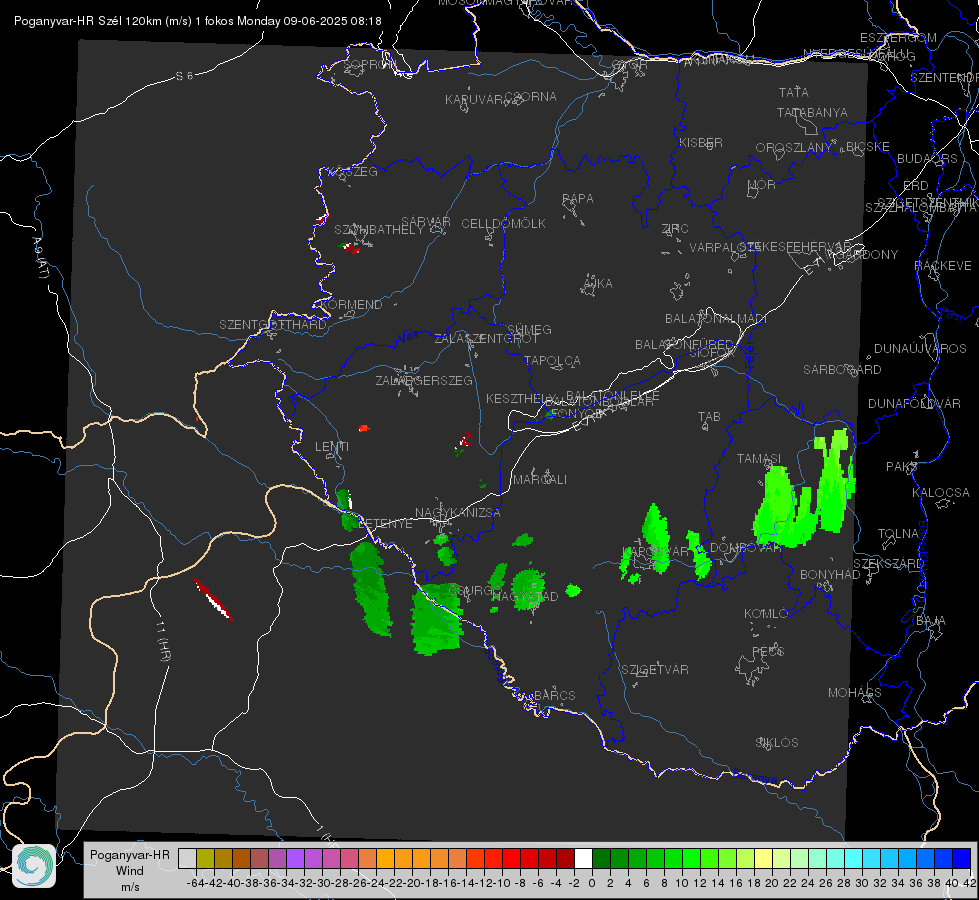Click the OROSZLANY label

click(794, 147)
